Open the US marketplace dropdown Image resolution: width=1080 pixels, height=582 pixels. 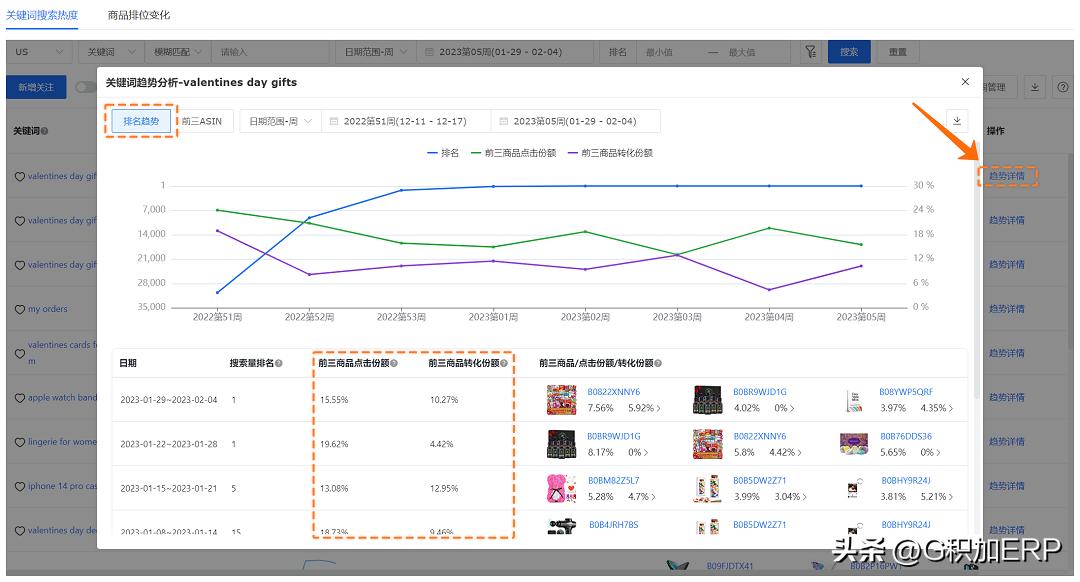39,52
